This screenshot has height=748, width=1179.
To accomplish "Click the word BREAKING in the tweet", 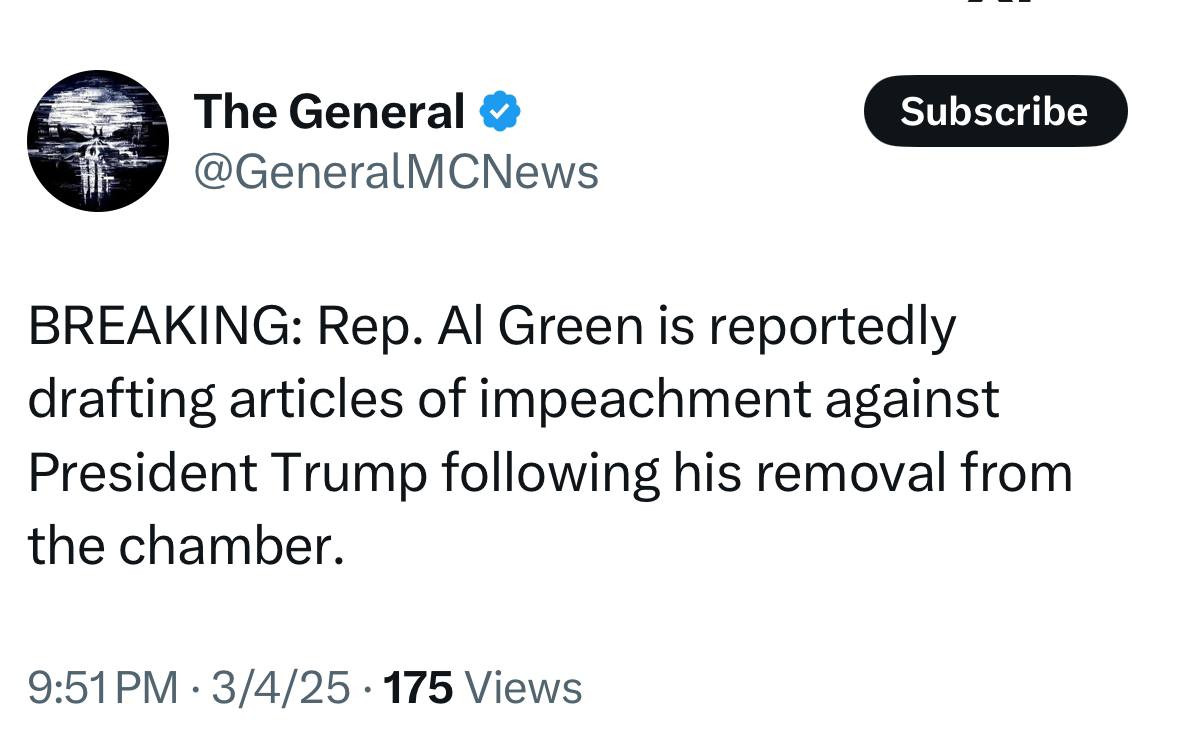I will coord(160,325).
